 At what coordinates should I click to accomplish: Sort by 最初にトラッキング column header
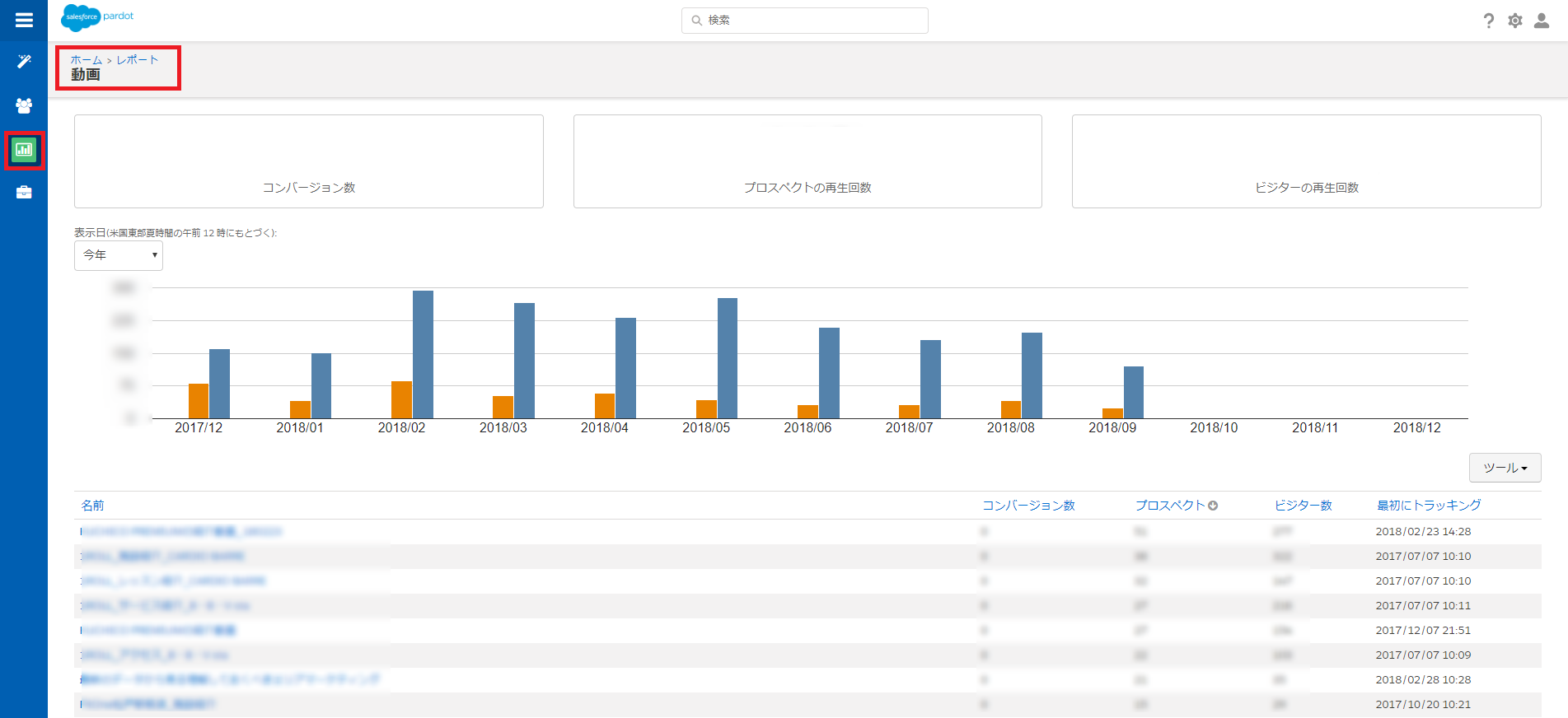tap(1429, 506)
